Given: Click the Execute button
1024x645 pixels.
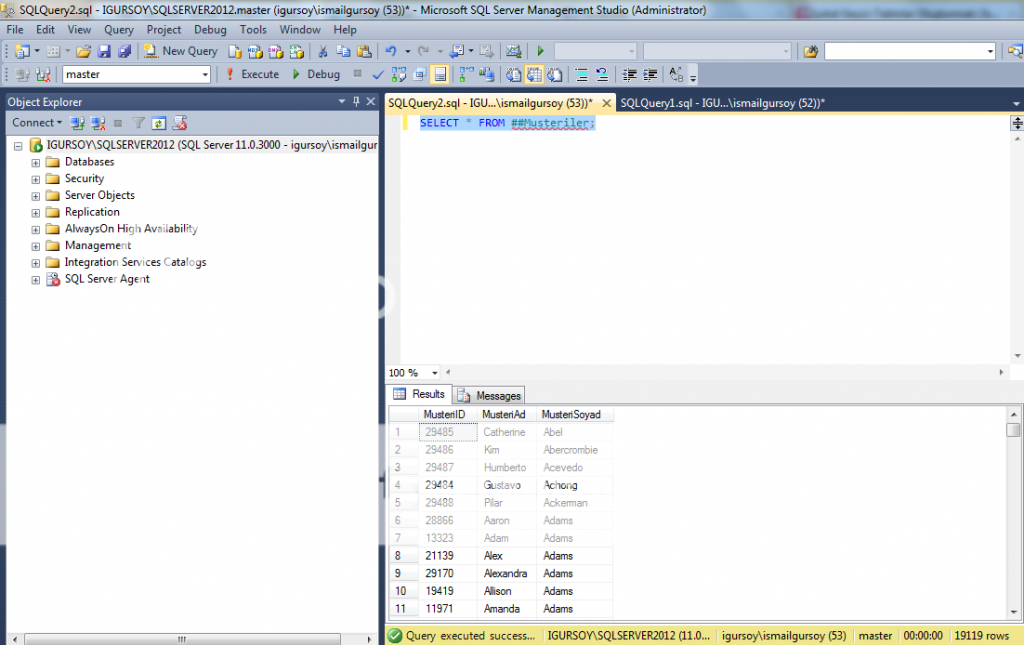Looking at the screenshot, I should tap(252, 75).
